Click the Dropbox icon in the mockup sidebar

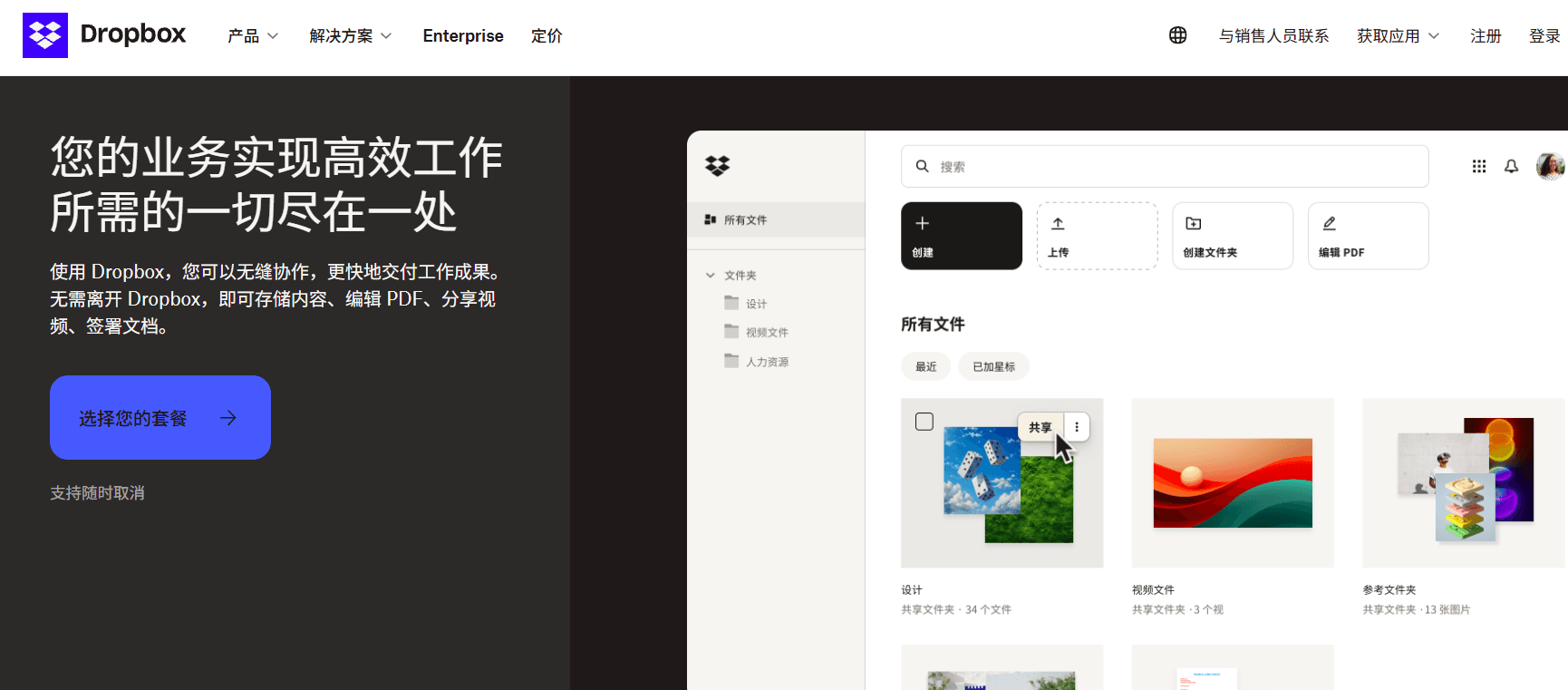(717, 166)
